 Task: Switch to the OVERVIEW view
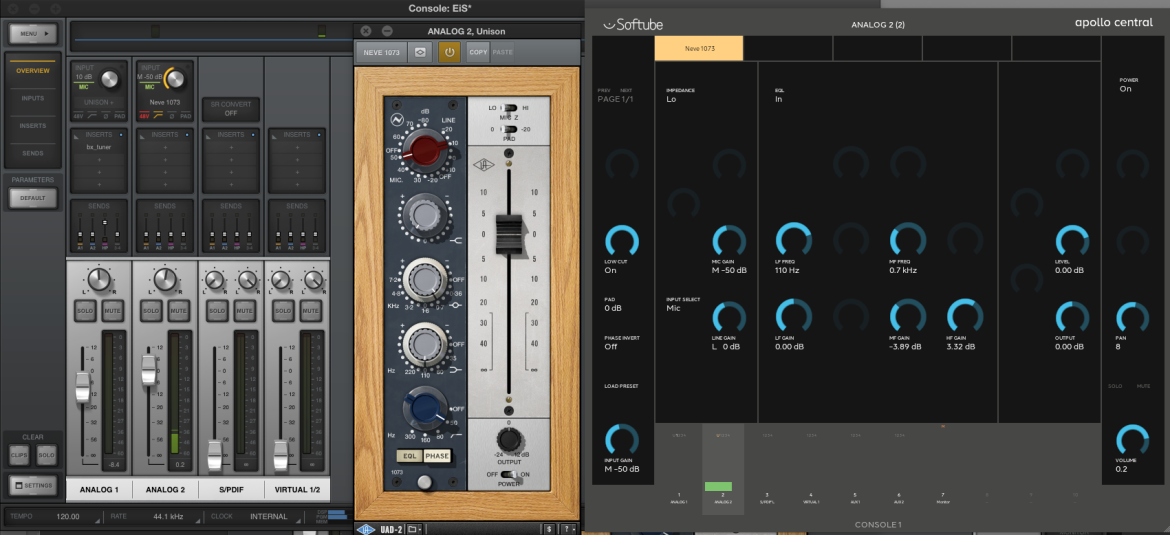click(33, 71)
